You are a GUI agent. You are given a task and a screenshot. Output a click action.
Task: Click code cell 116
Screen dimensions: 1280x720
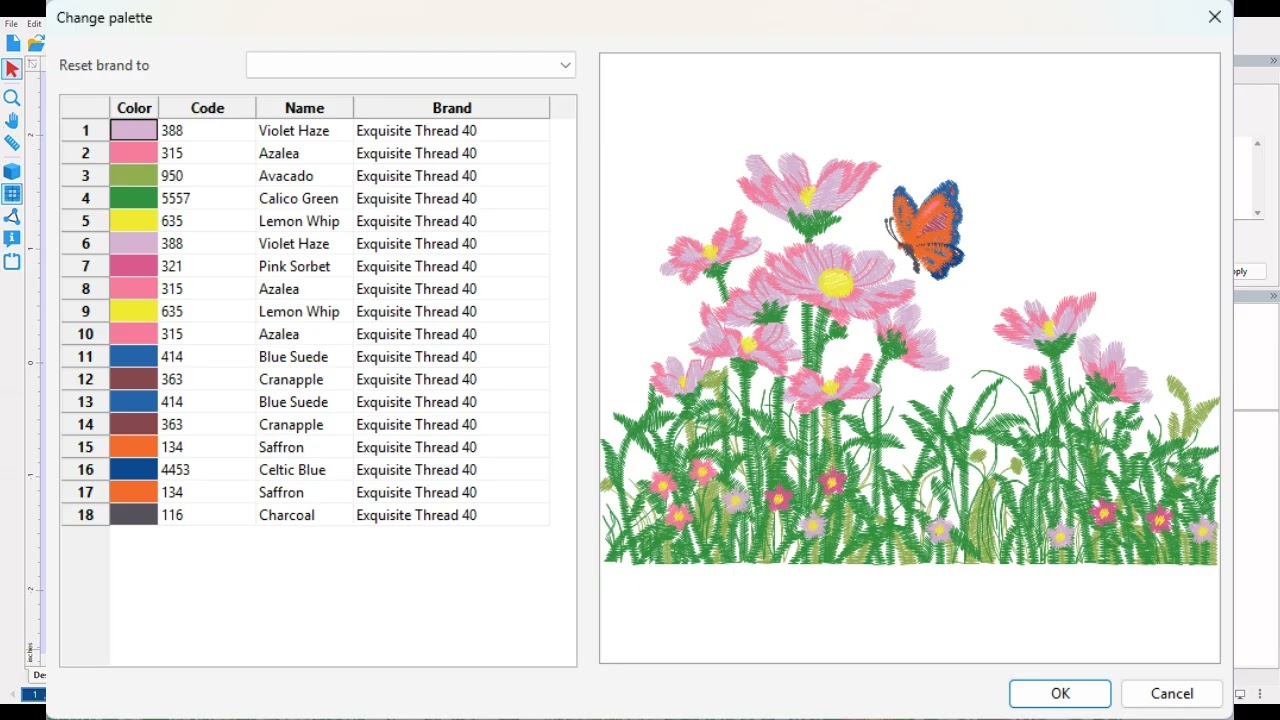pyautogui.click(x=207, y=515)
